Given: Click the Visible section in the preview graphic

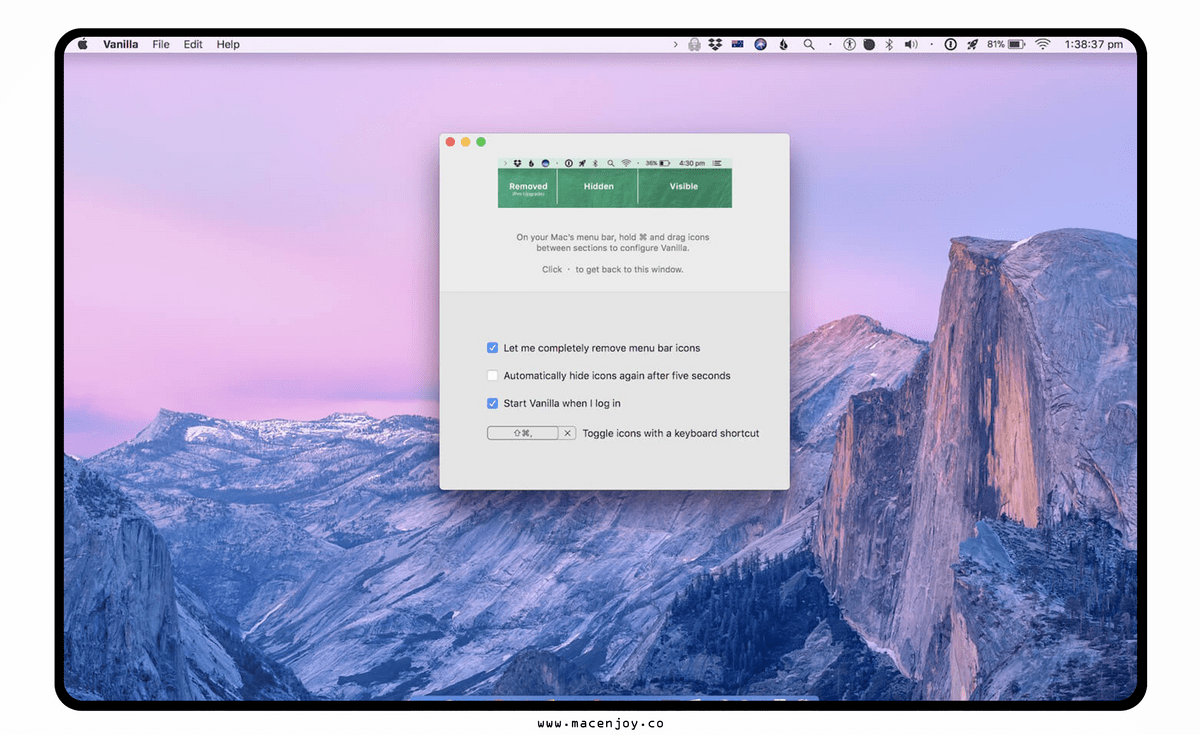Looking at the screenshot, I should point(685,188).
